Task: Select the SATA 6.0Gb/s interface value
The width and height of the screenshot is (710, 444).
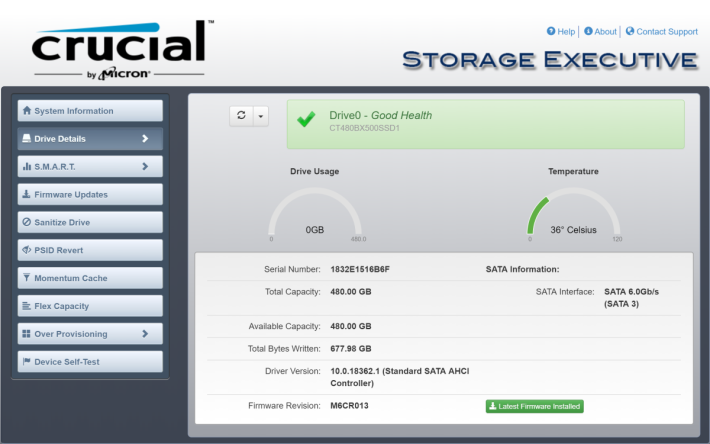Action: coord(632,298)
